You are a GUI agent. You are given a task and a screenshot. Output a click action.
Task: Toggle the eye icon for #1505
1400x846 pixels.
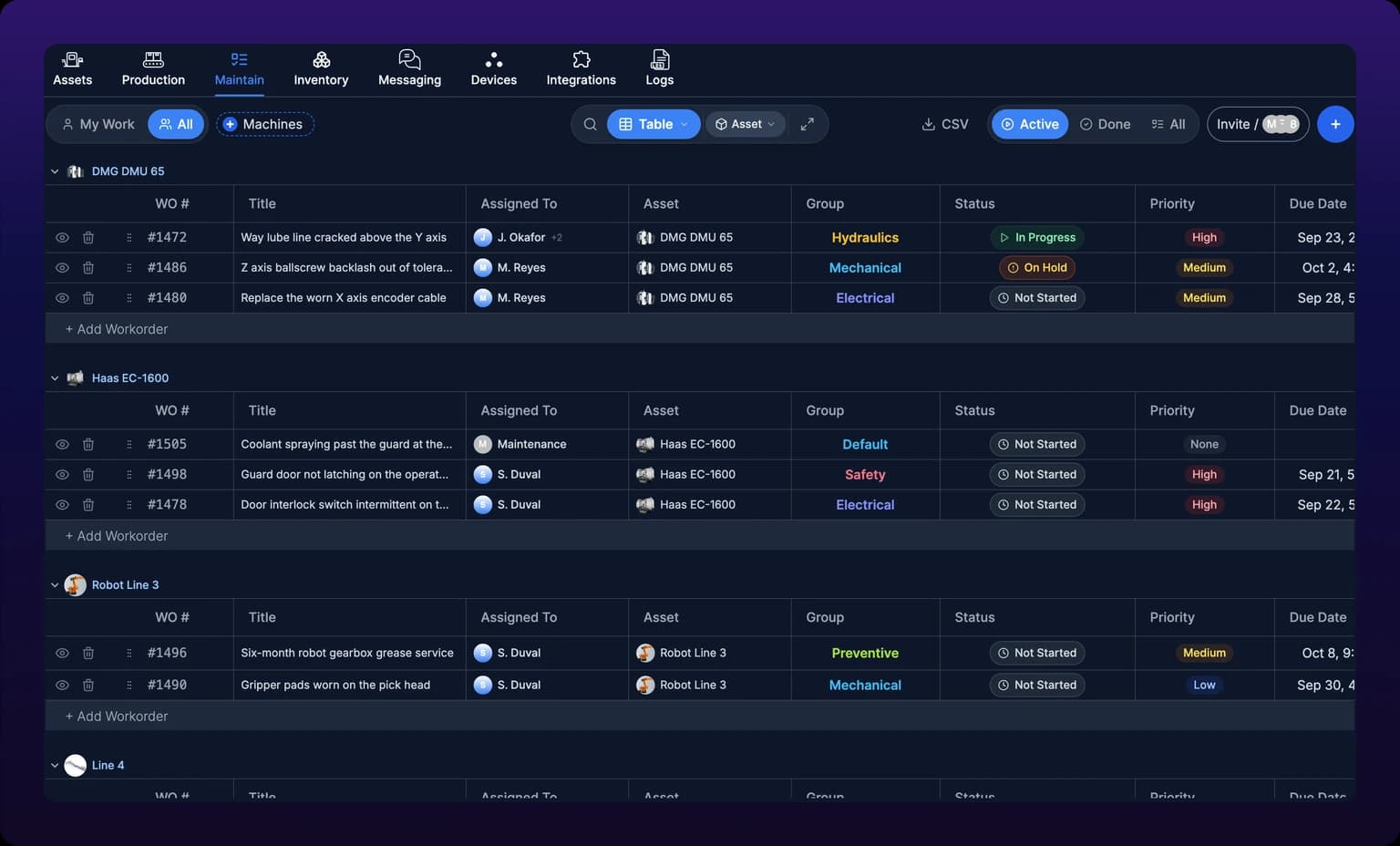[x=62, y=444]
